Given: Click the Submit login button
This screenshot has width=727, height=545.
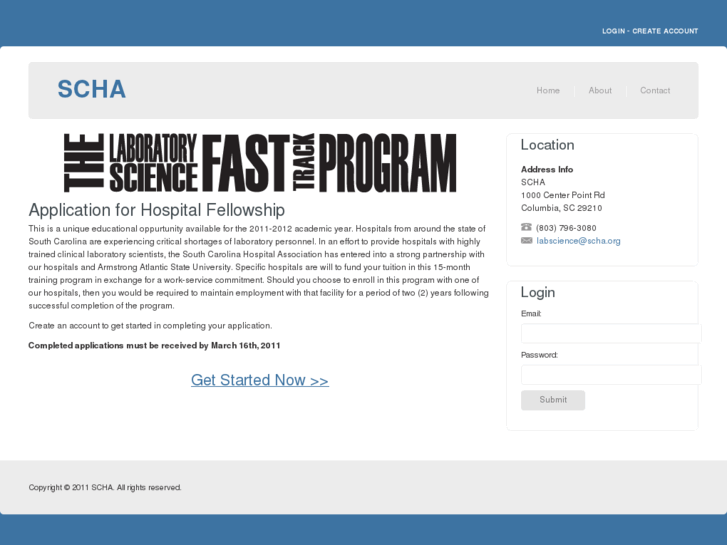Looking at the screenshot, I should pos(553,400).
